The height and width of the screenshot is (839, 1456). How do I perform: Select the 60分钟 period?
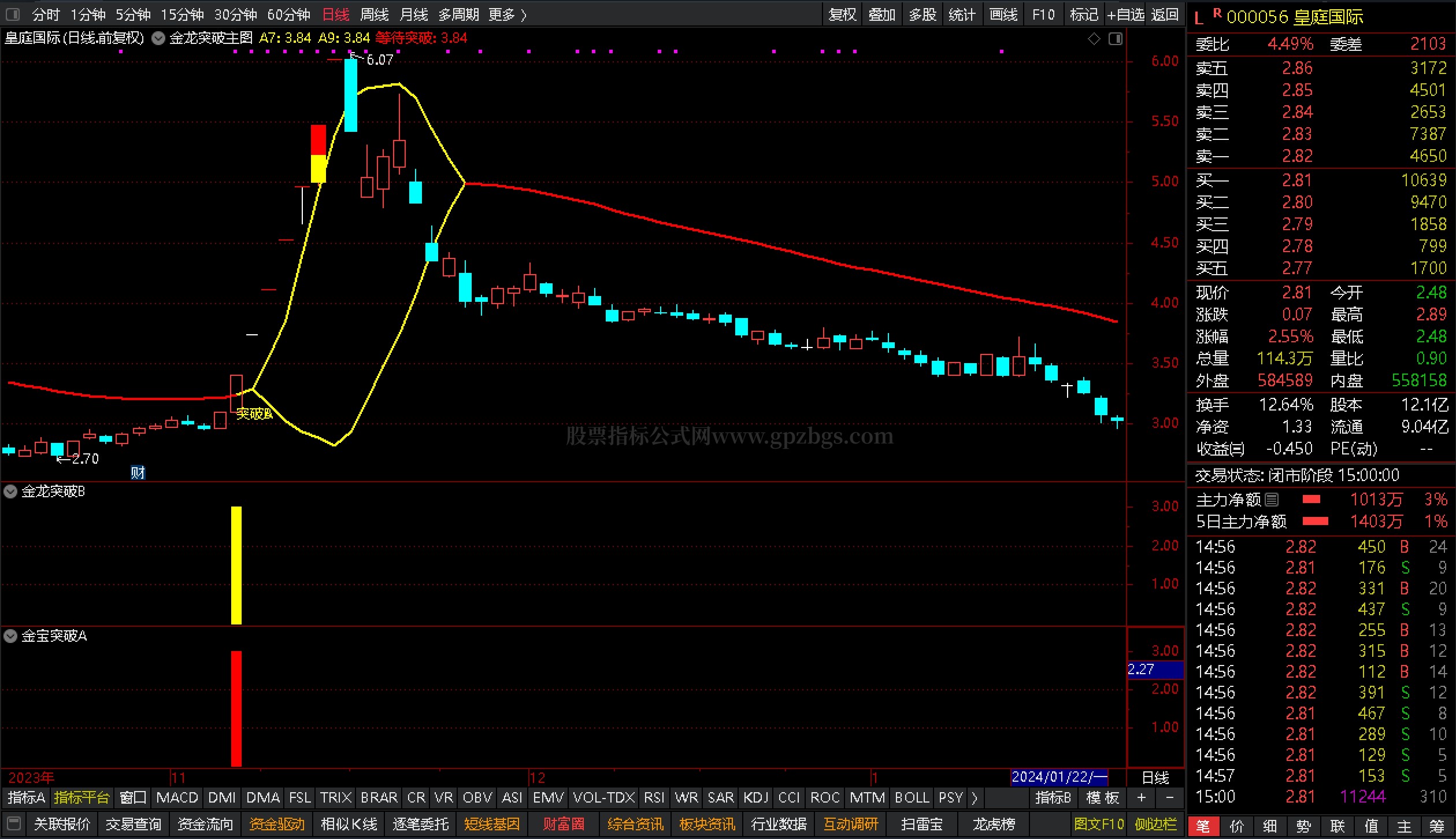coord(288,14)
